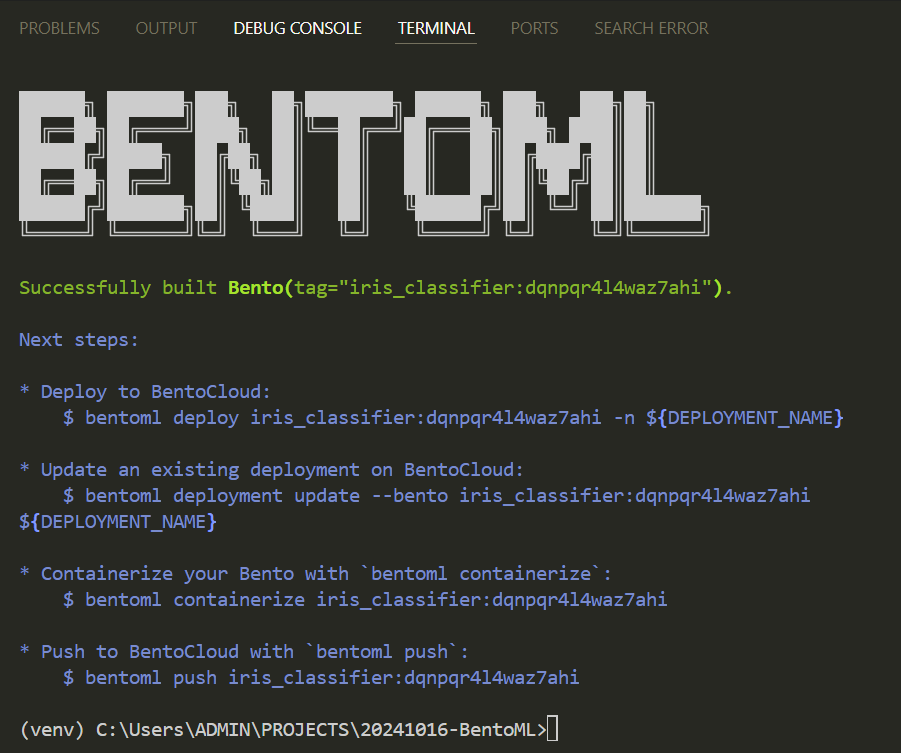Click the Update an existing deployment line

270,469
